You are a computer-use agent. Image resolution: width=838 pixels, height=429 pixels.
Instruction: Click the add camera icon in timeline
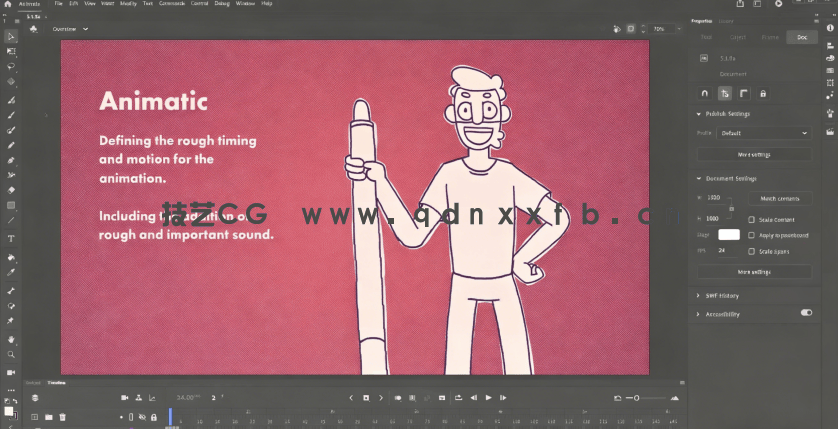click(x=125, y=398)
